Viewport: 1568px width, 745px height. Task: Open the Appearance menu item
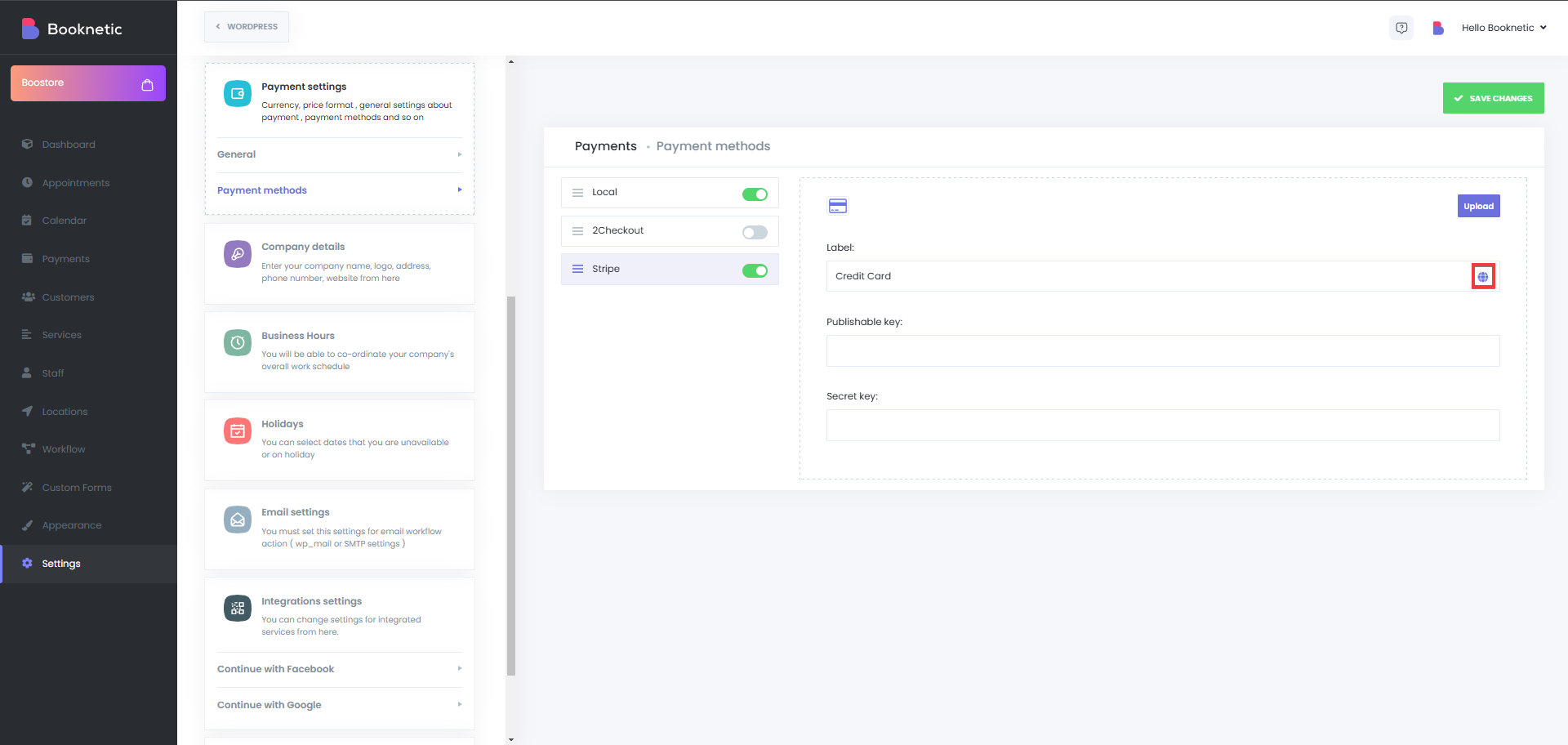pyautogui.click(x=88, y=525)
